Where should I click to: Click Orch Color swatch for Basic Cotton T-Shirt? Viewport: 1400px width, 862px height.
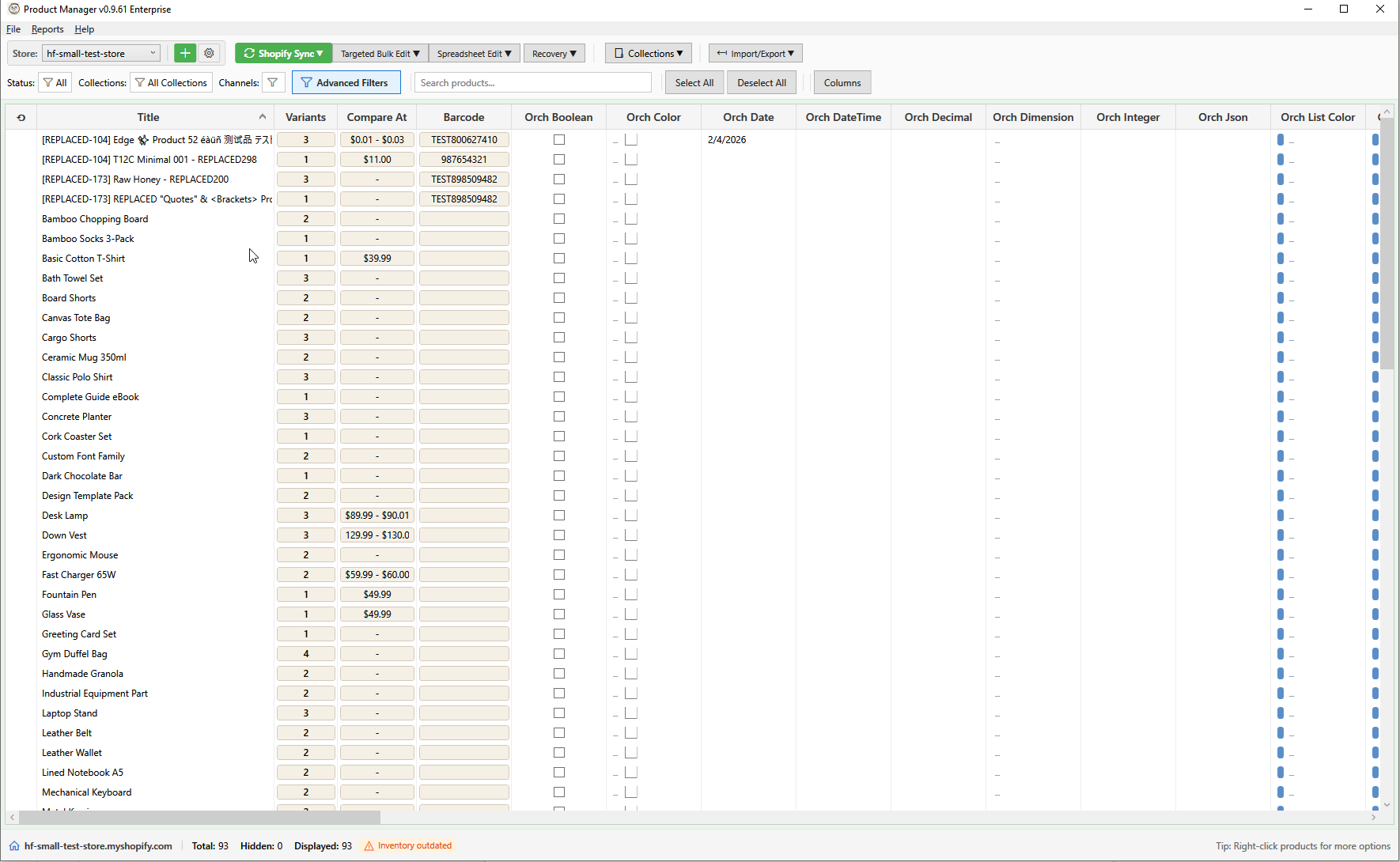pyautogui.click(x=631, y=259)
